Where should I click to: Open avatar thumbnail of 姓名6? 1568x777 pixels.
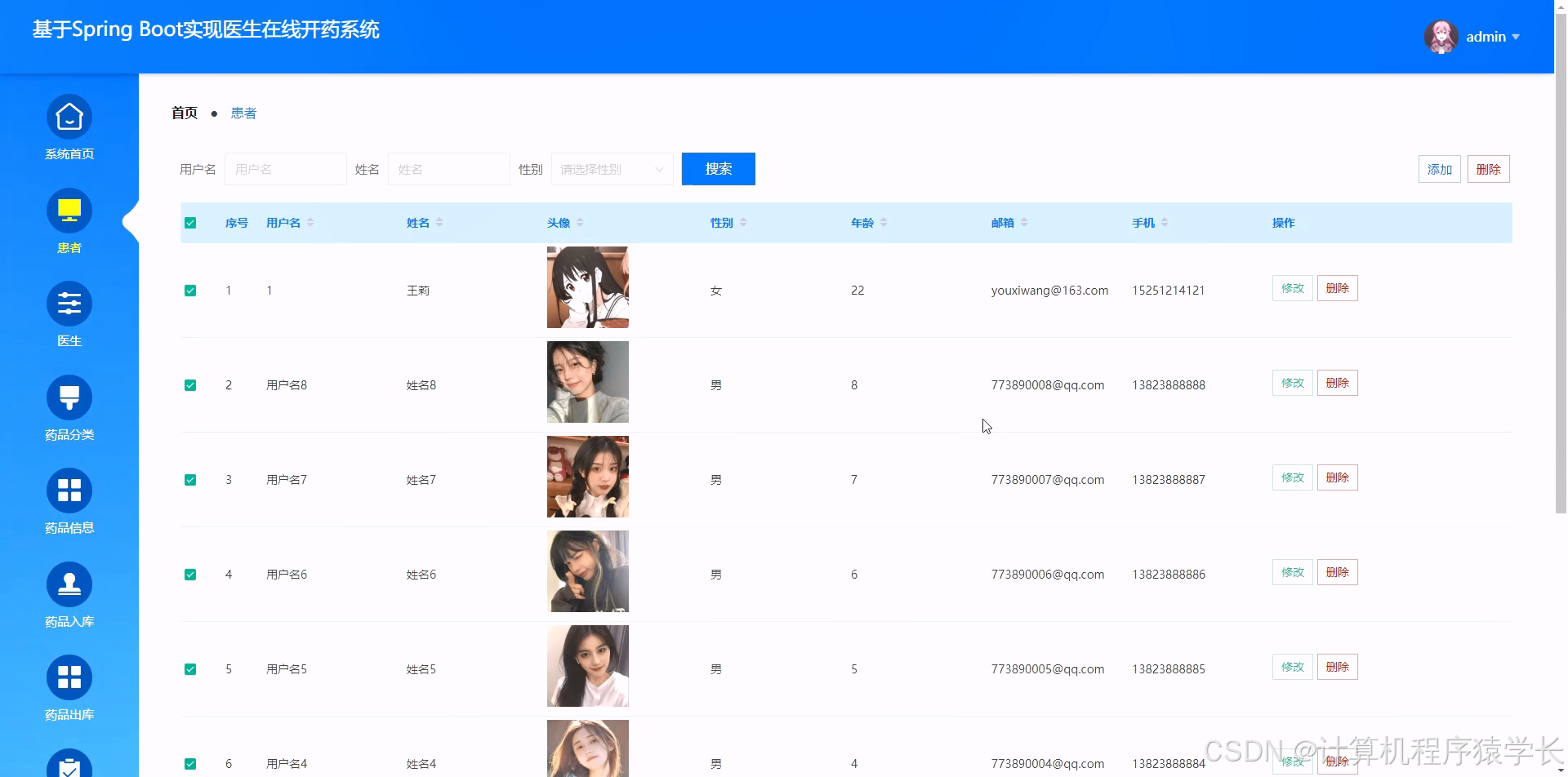pos(588,571)
